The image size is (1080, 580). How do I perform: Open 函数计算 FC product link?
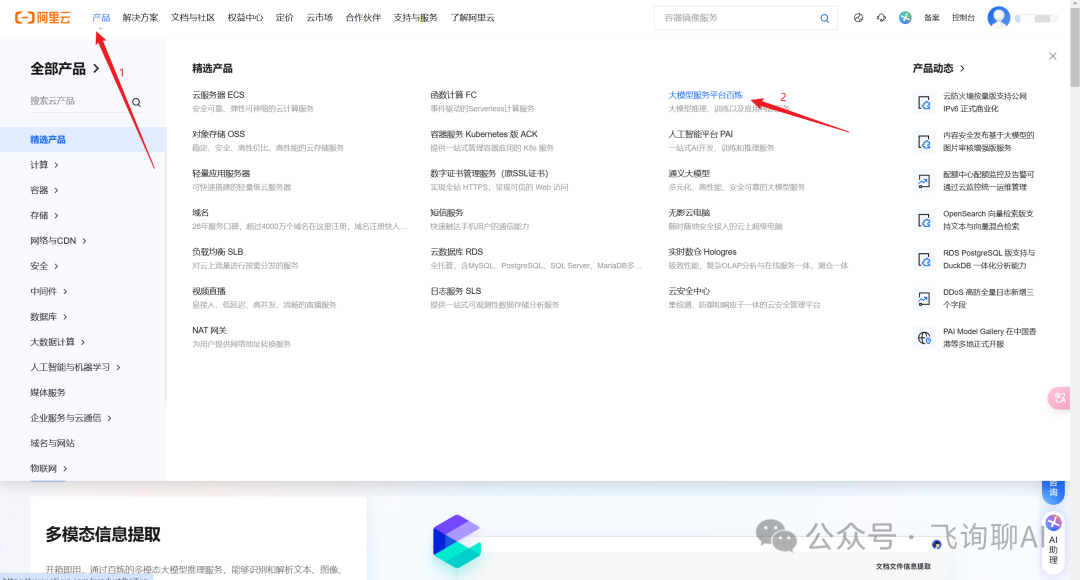[453, 95]
